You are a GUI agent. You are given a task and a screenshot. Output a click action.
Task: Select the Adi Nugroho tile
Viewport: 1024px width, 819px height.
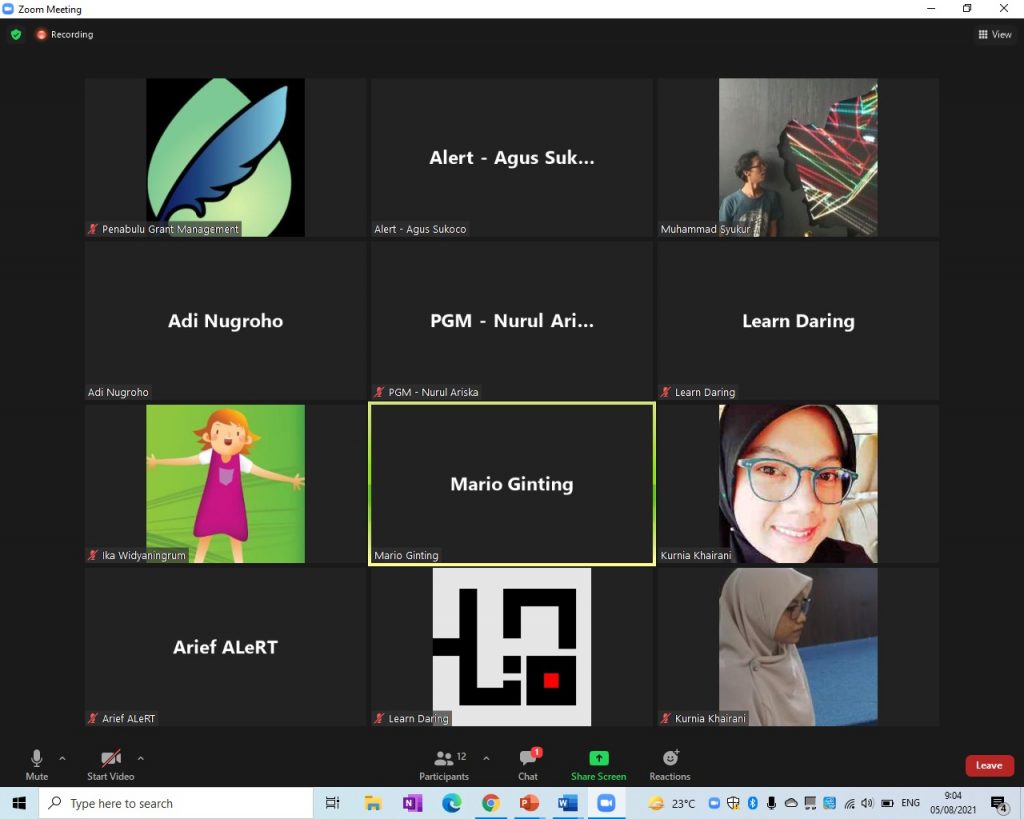click(225, 321)
